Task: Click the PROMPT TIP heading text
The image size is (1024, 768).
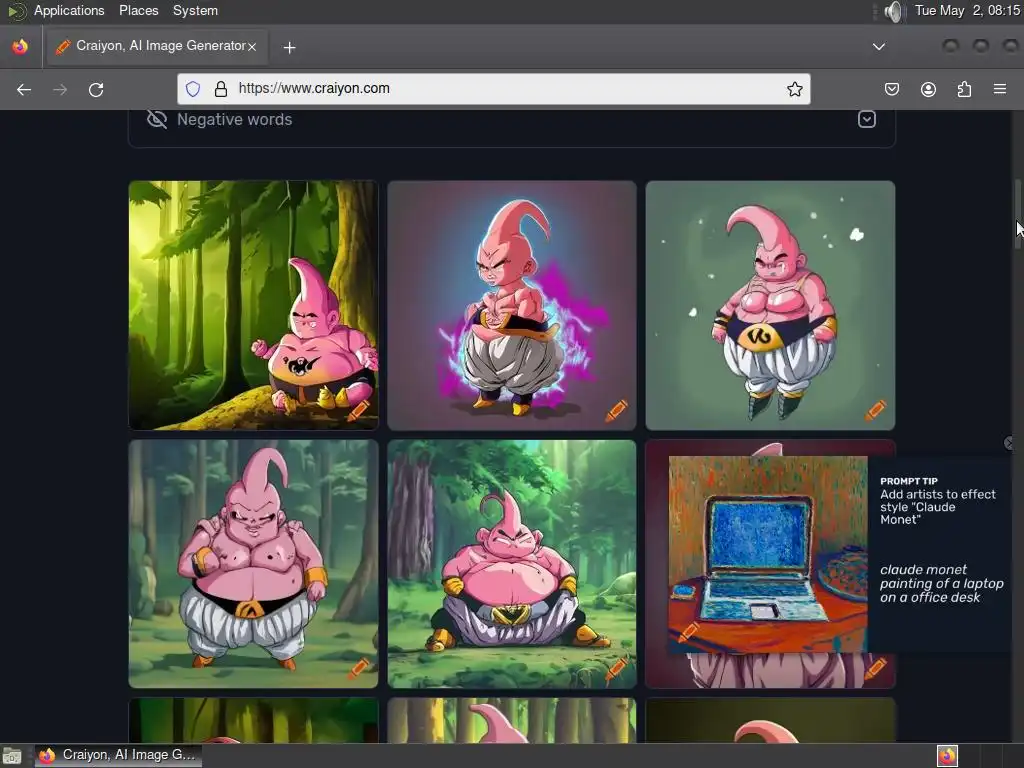Action: coord(908,481)
